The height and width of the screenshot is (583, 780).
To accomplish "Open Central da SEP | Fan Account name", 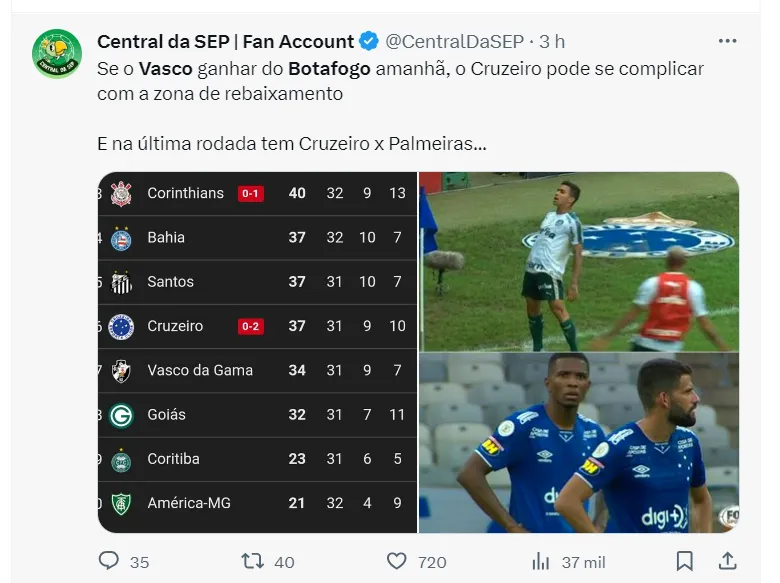I will pos(225,41).
